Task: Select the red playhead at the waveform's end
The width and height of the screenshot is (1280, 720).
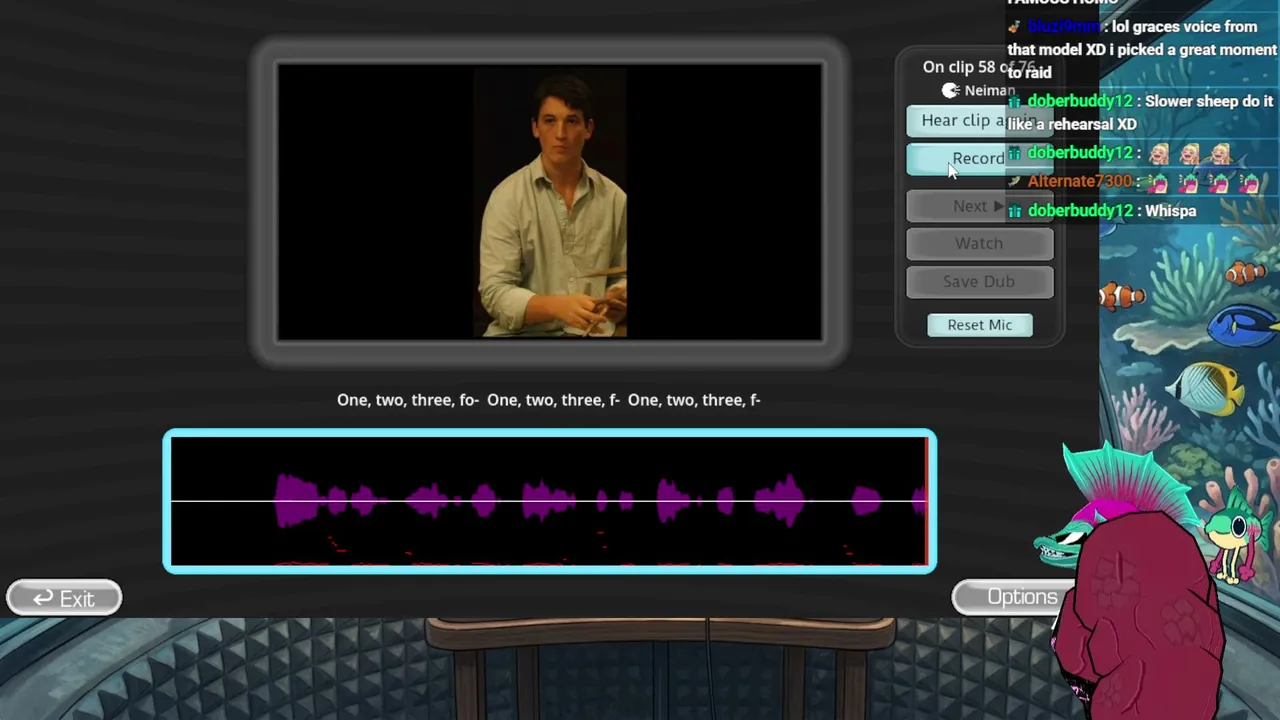Action: [x=927, y=501]
